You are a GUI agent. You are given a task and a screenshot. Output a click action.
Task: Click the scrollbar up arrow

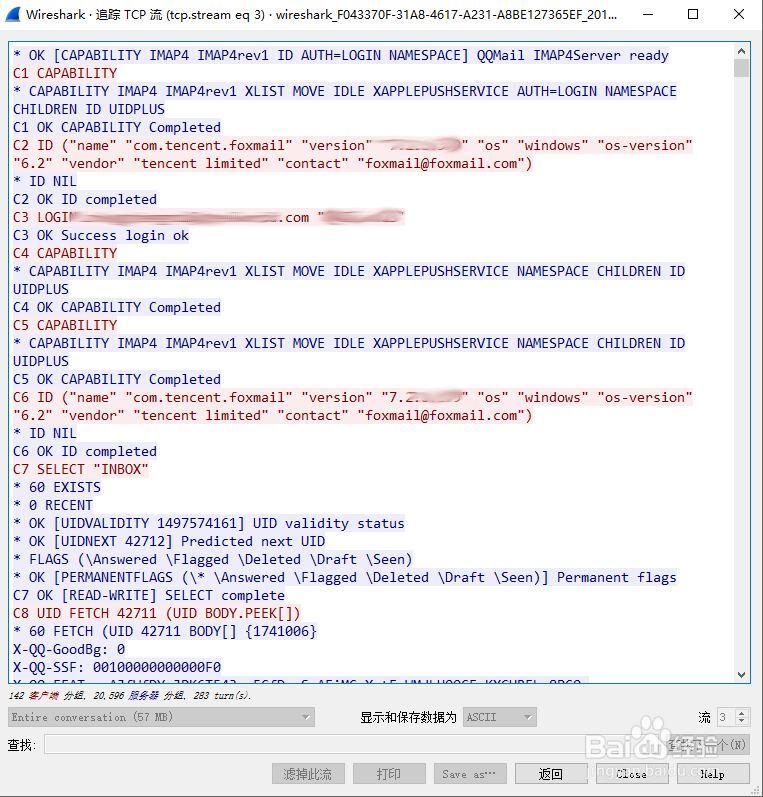click(741, 51)
